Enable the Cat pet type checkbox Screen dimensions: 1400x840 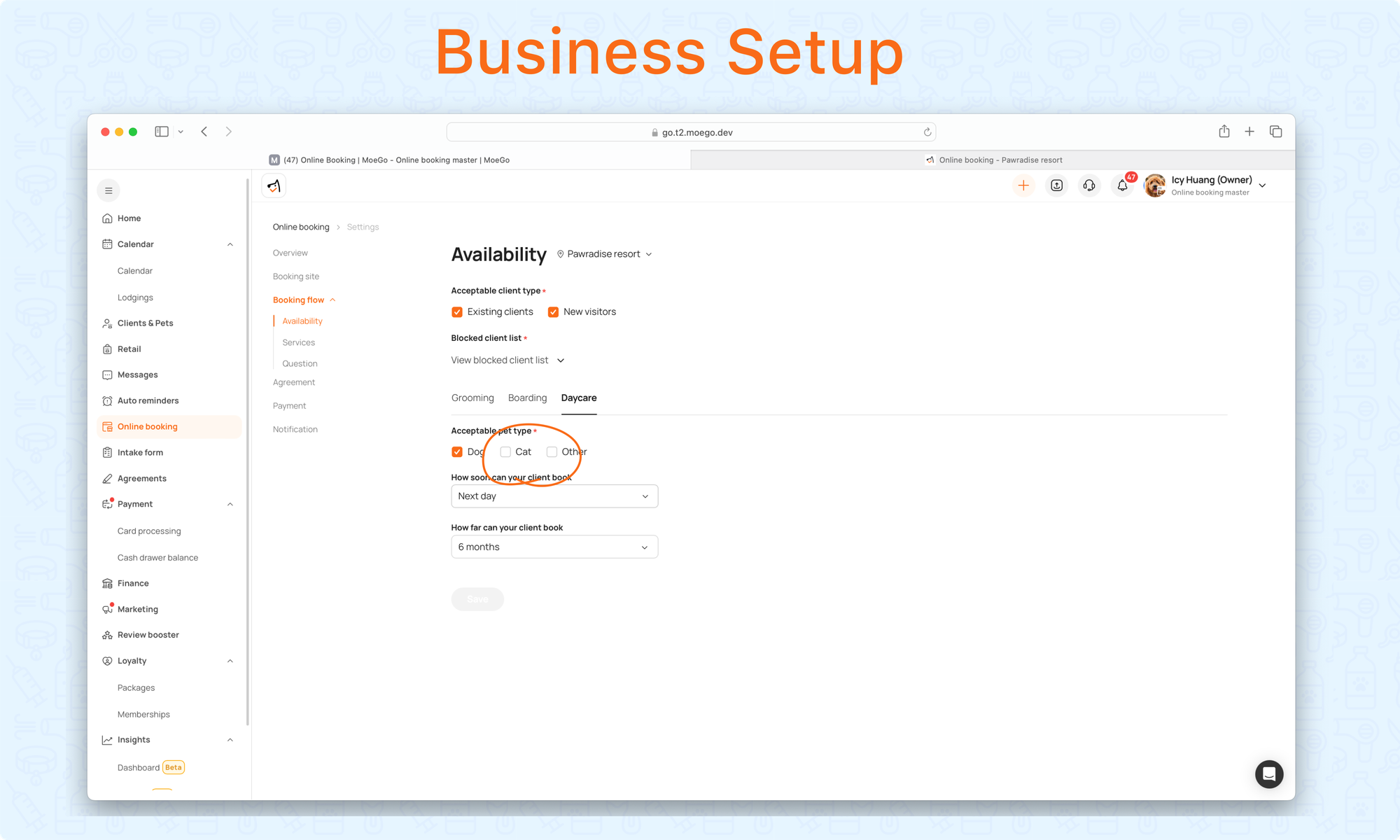(505, 452)
